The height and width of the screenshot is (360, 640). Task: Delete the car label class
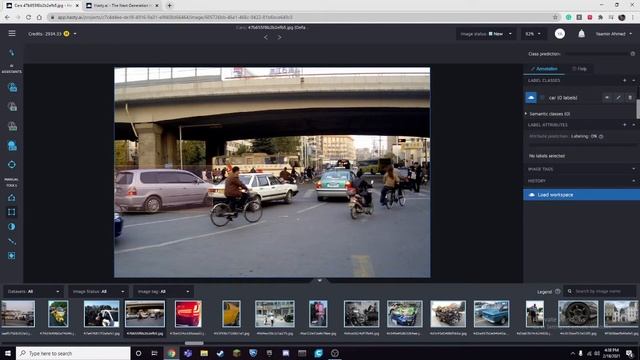click(x=630, y=98)
